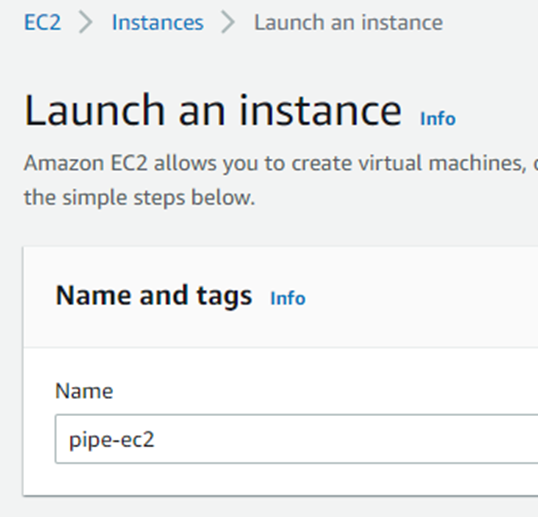Click the Name field containing pipe-ec2
Image resolution: width=538 pixels, height=517 pixels.
[x=296, y=439]
